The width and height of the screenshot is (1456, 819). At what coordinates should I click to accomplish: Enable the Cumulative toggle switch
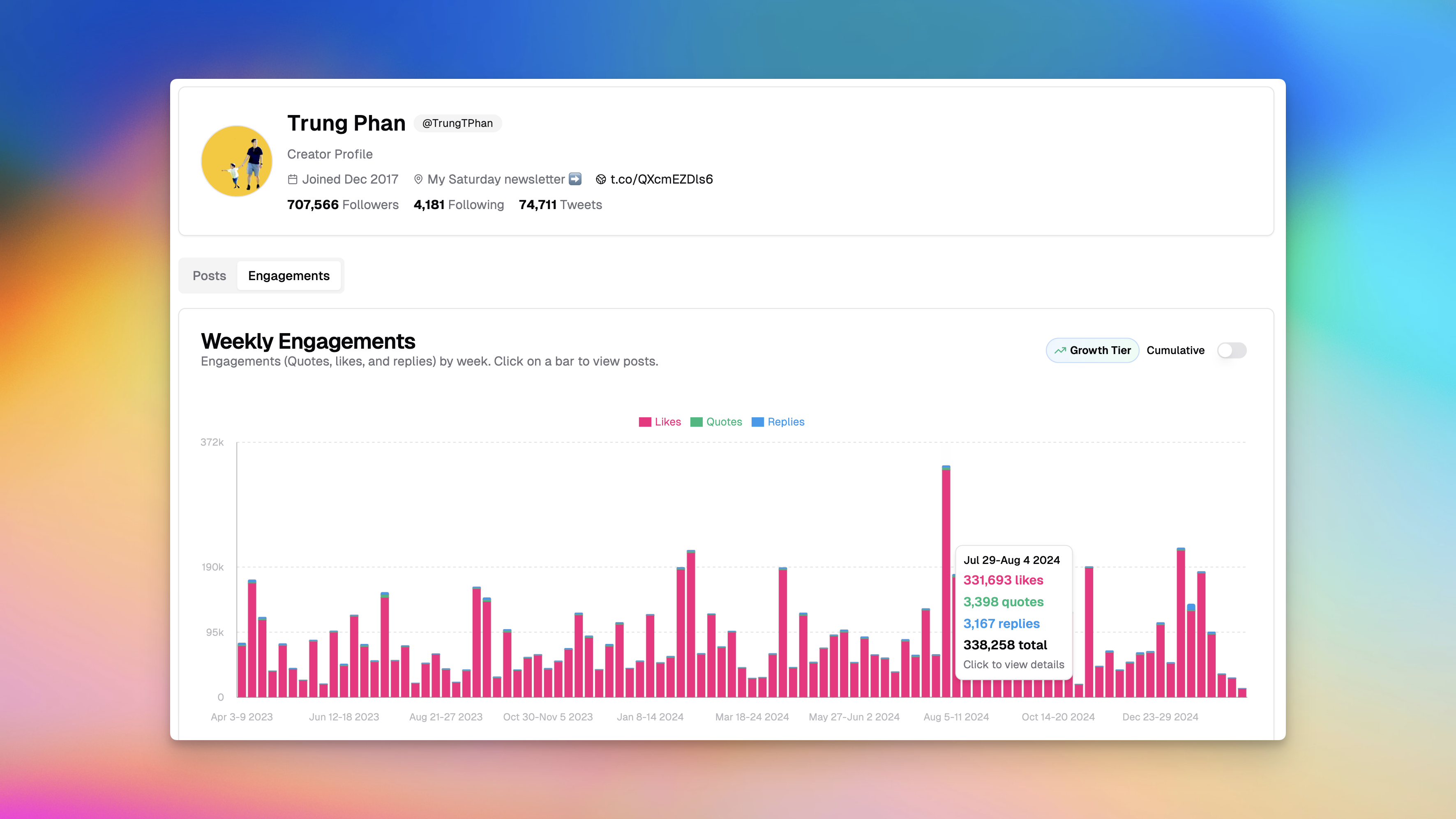(1232, 350)
